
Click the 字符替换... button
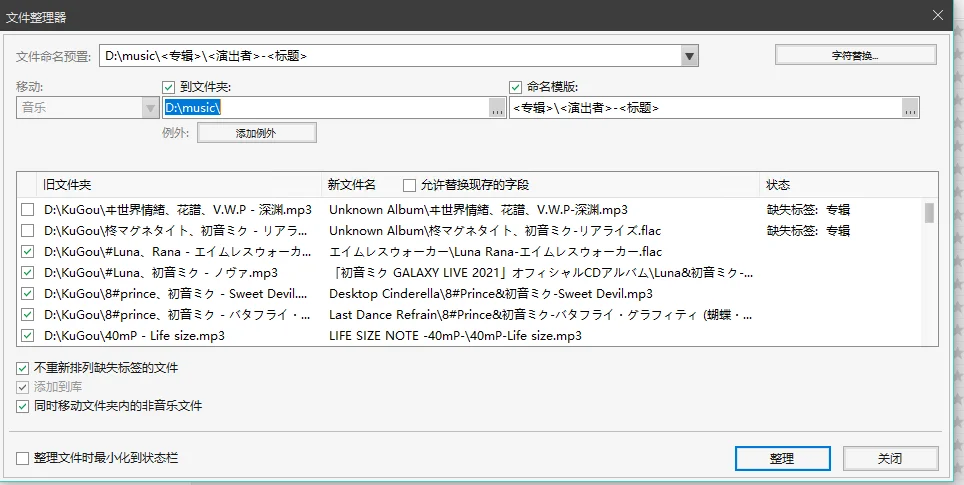pyautogui.click(x=855, y=55)
